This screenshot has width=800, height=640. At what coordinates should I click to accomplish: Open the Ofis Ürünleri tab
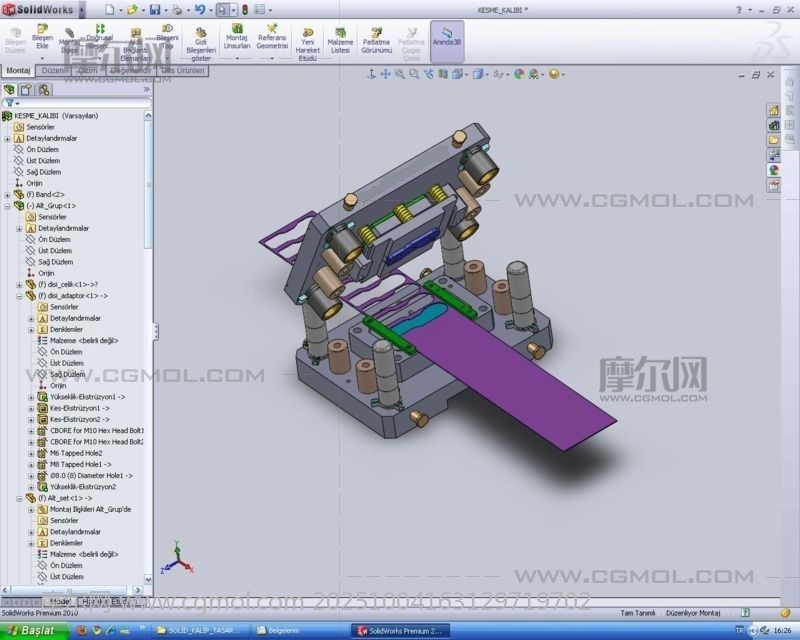click(184, 71)
